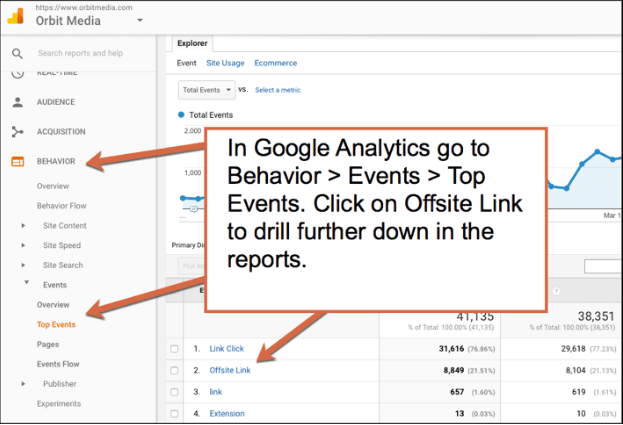Tick the checkbox beside Offsite Link
Screen dimensions: 623x425
click(x=175, y=370)
